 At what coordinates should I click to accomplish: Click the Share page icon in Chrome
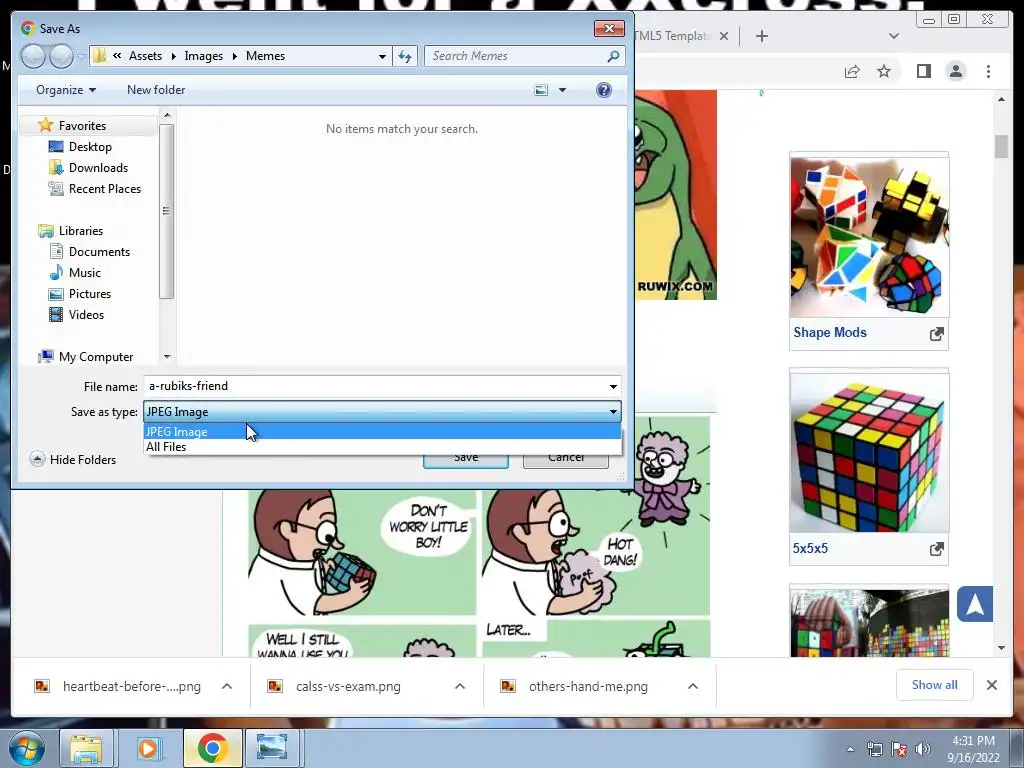click(x=852, y=71)
